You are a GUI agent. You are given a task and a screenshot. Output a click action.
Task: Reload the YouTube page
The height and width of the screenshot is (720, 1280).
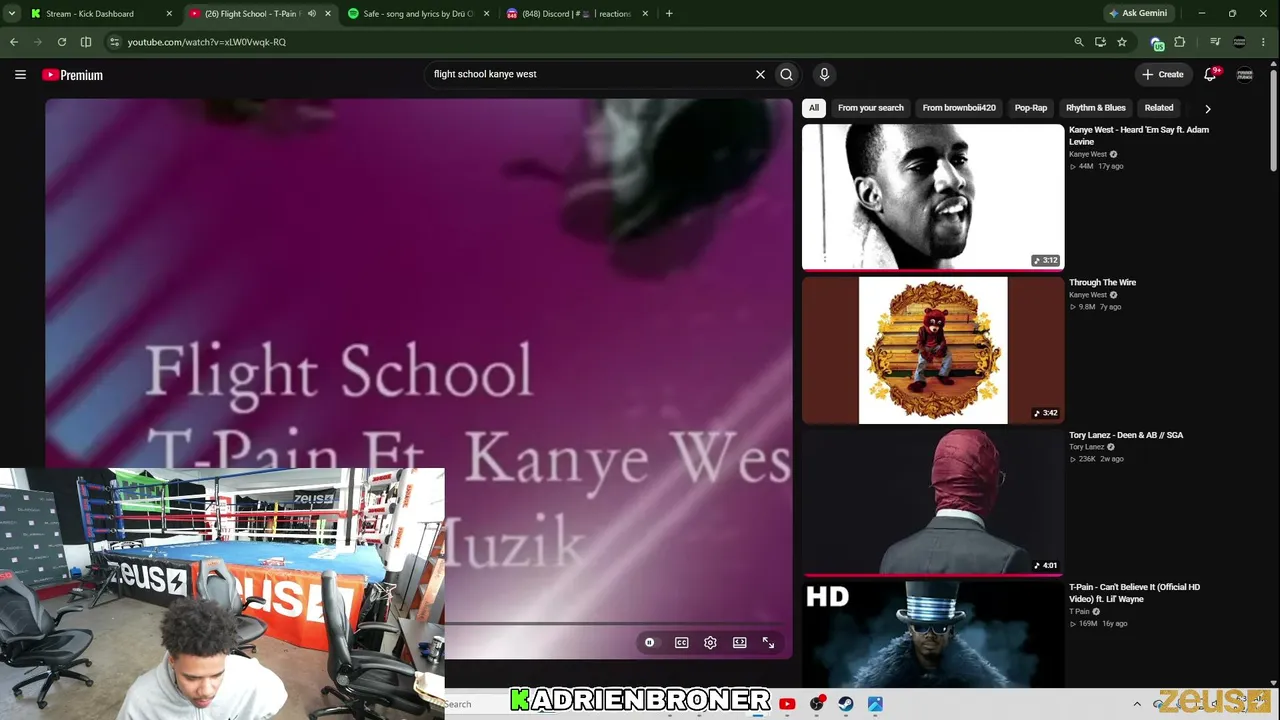tap(62, 42)
